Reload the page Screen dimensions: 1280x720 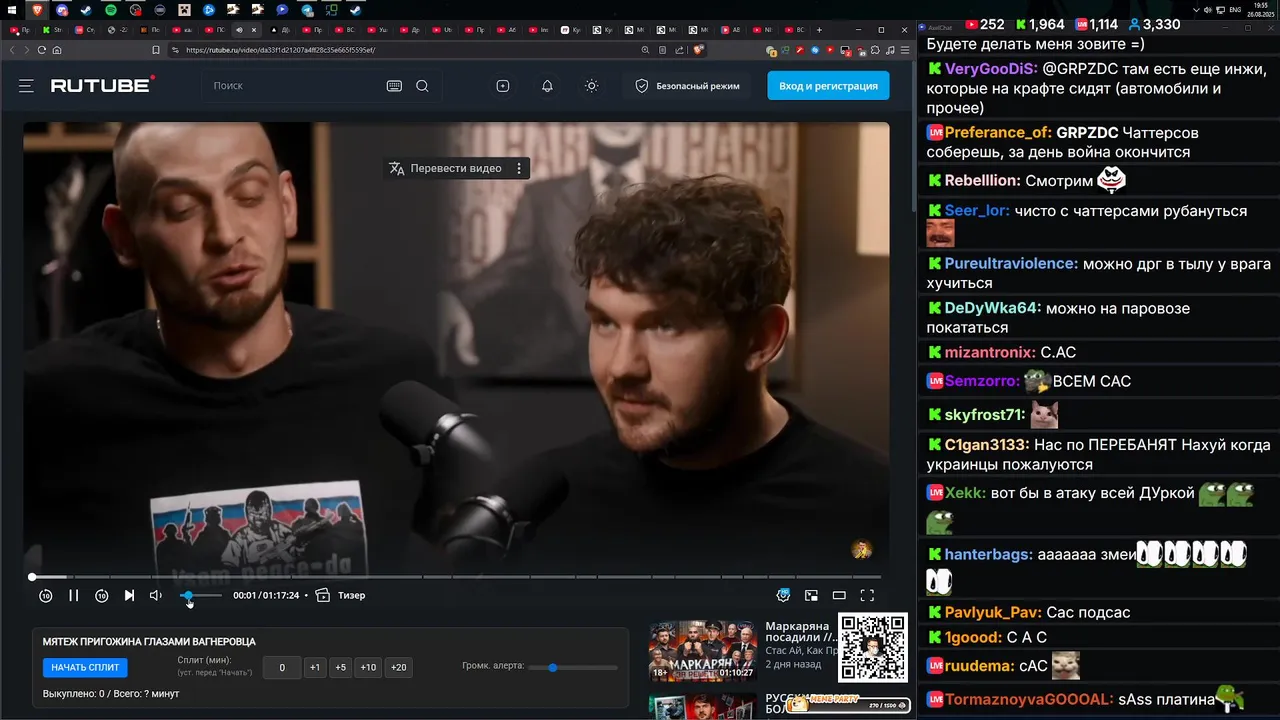tap(41, 50)
